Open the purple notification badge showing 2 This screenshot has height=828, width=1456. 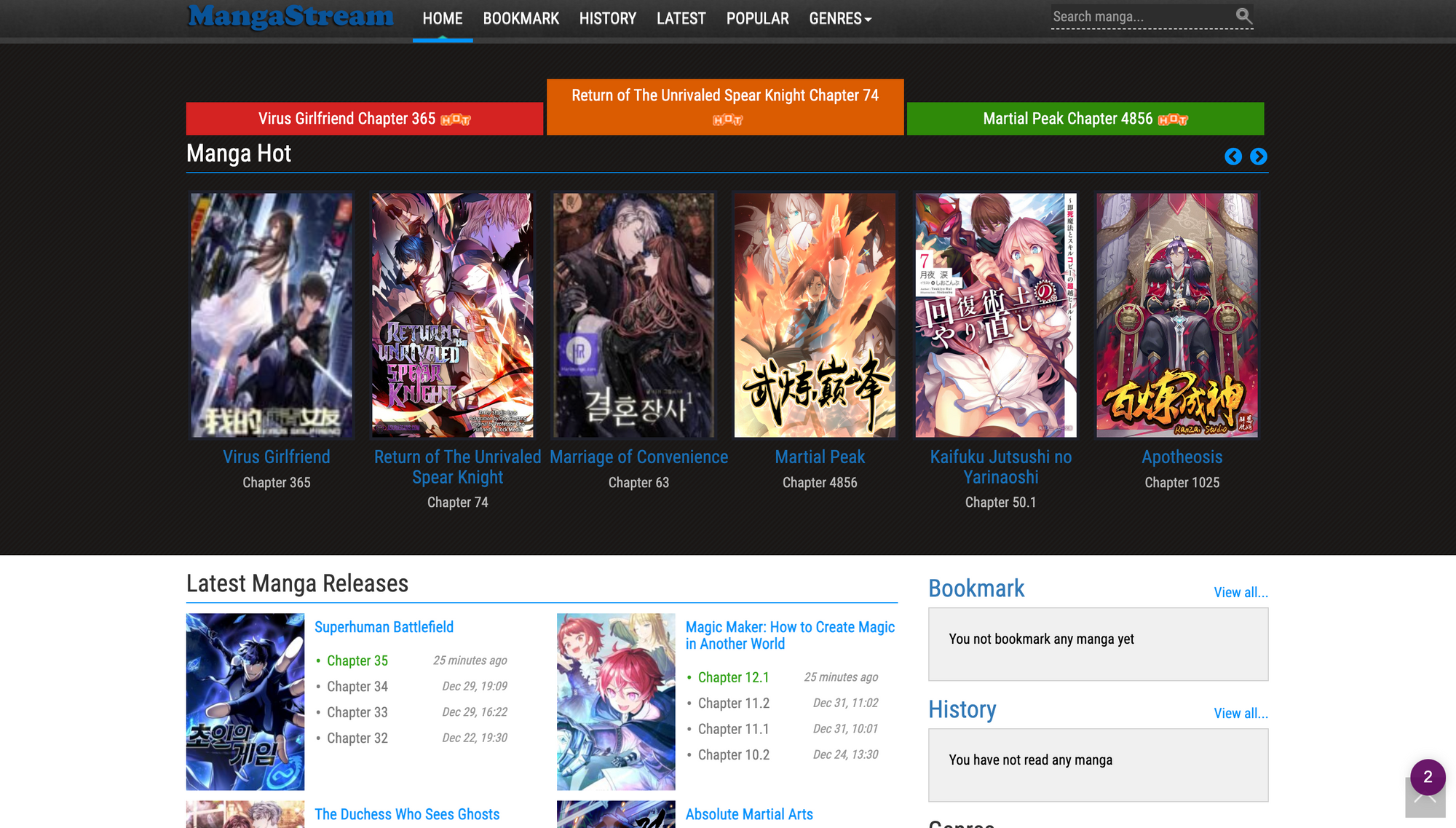1428,777
